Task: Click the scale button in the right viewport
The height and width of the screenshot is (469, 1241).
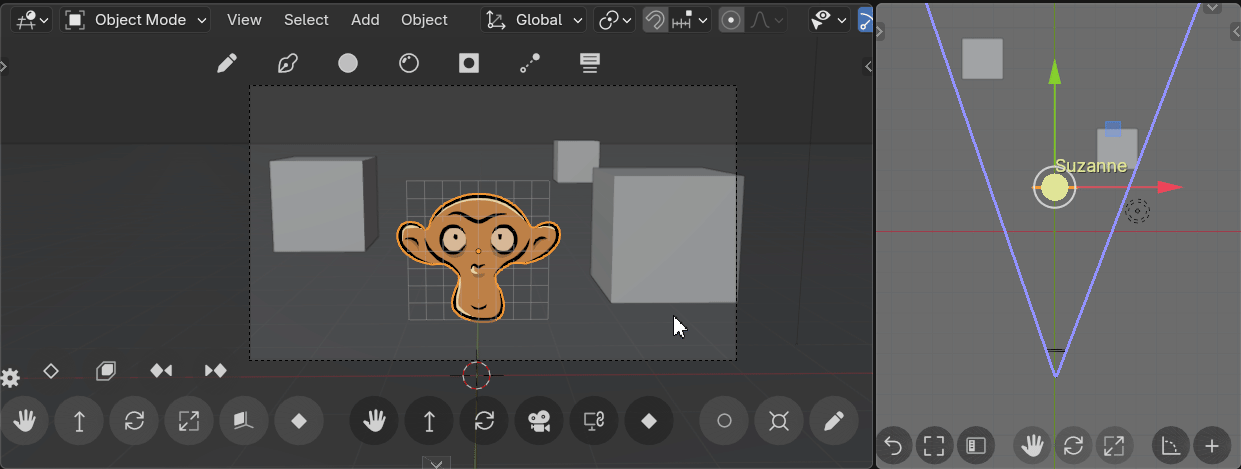Action: (1114, 446)
